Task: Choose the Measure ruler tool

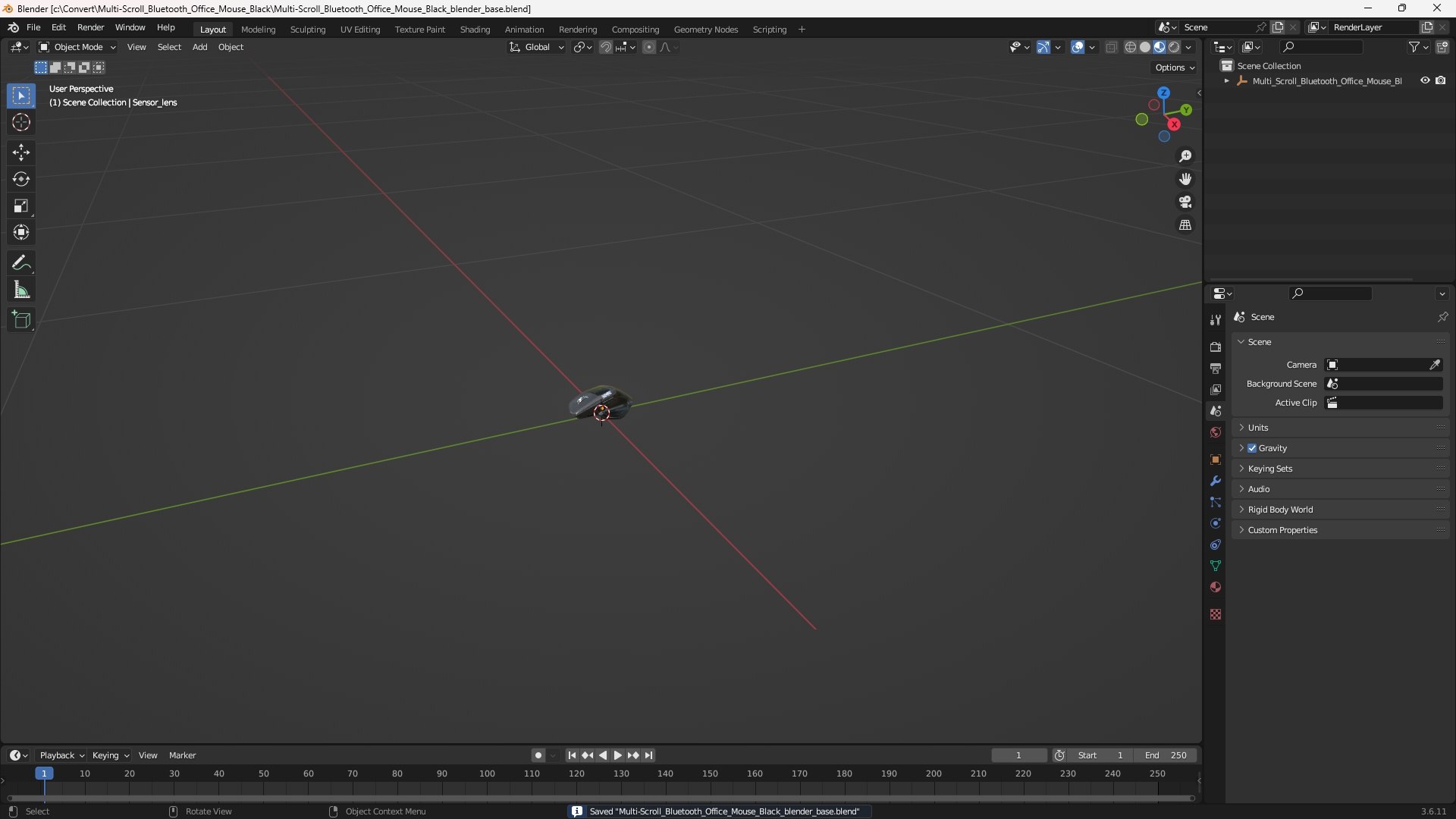Action: coord(20,290)
